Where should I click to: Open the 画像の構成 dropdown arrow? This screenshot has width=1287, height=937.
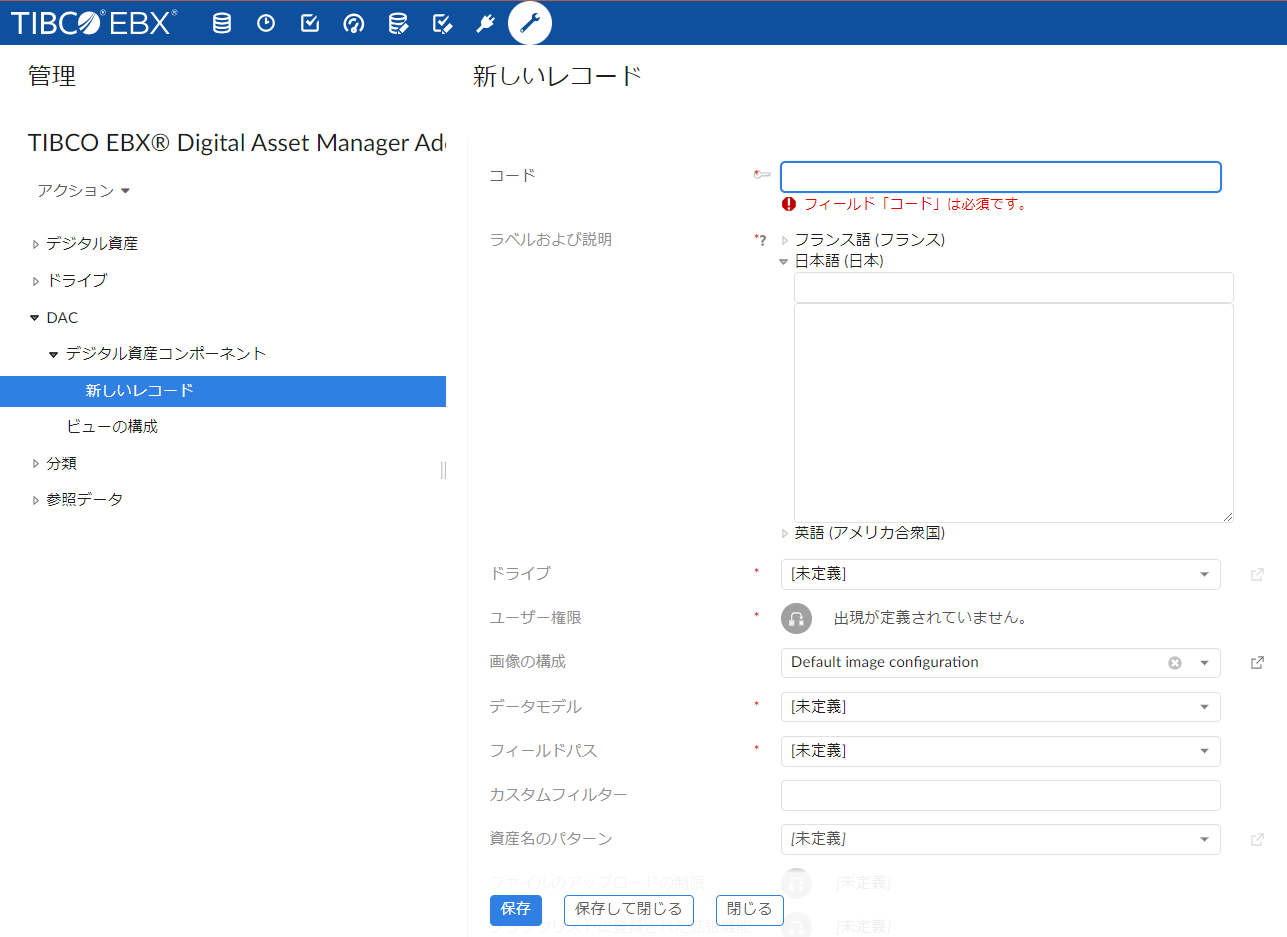[1204, 663]
